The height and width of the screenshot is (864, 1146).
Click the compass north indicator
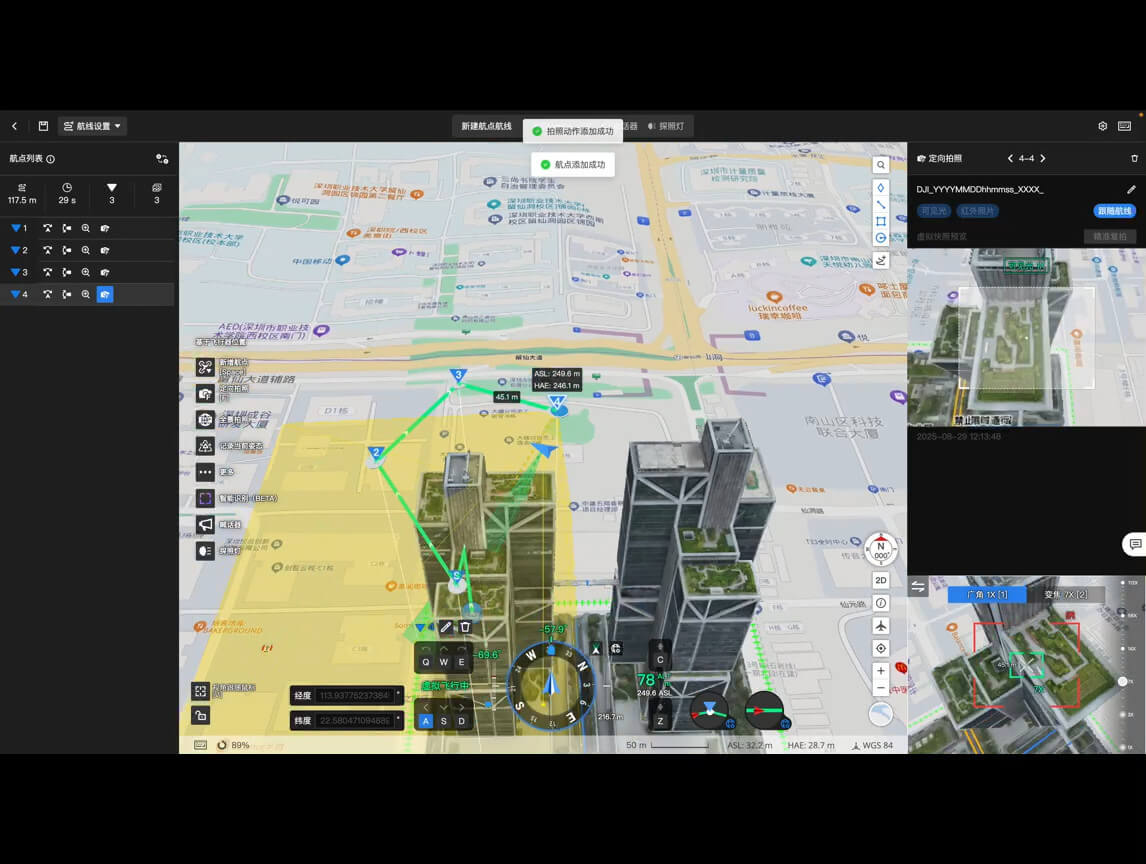(x=881, y=550)
